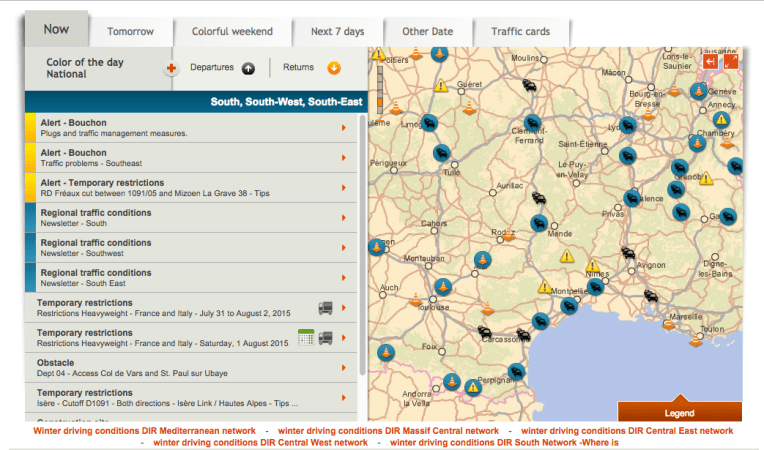Open winter driving conditions DIR Central East link
764x450 pixels.
(627, 431)
